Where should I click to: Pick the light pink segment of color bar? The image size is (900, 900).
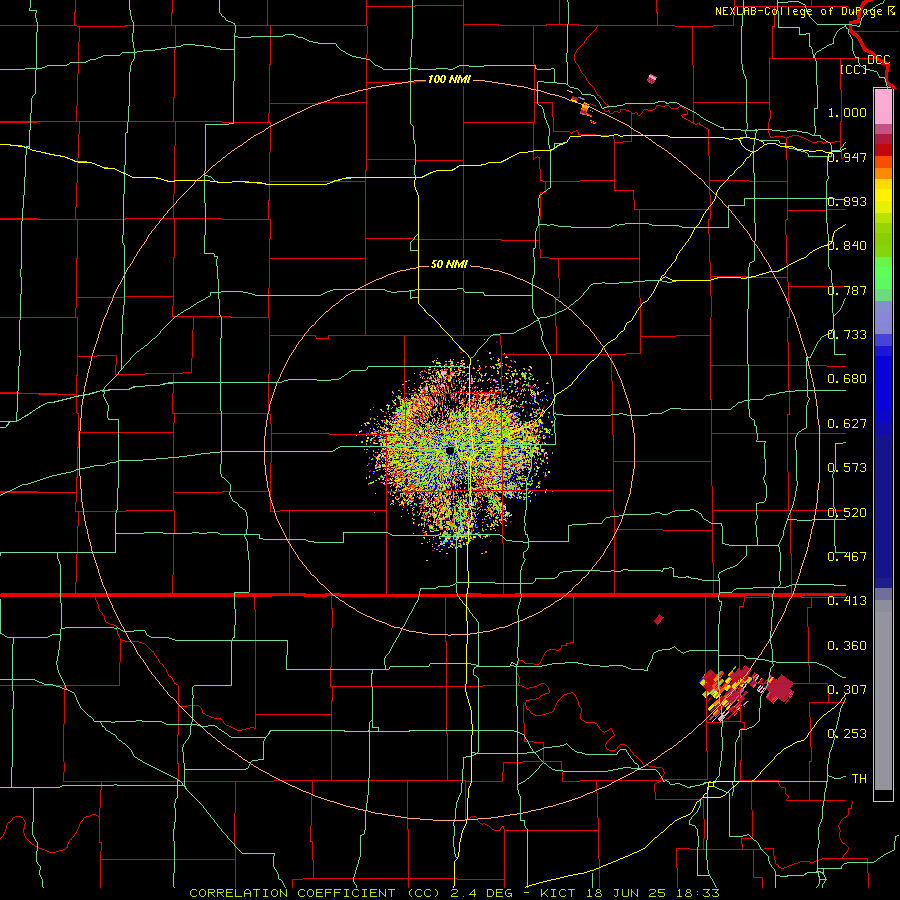point(883,107)
